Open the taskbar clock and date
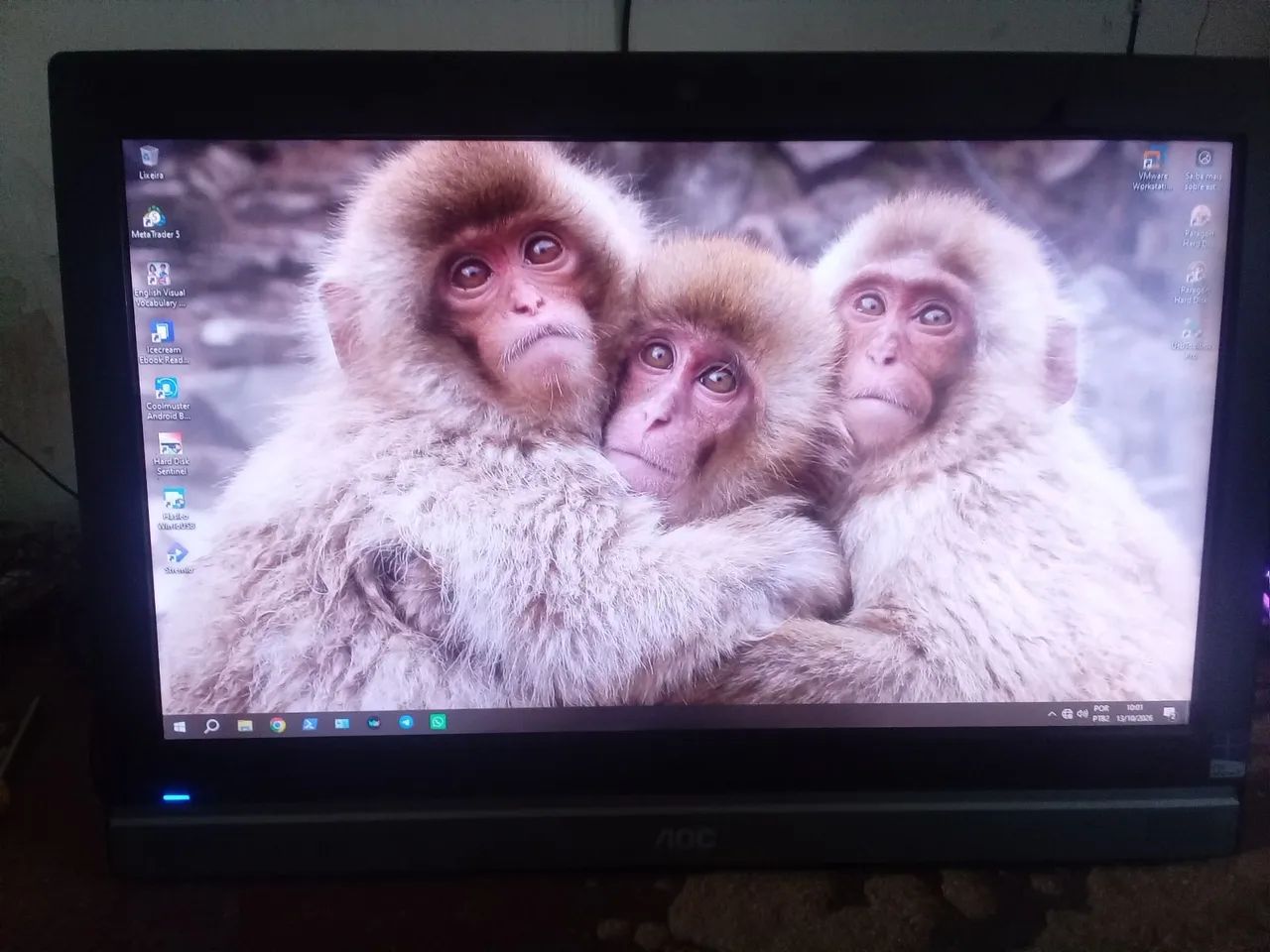1270x952 pixels. [x=1134, y=713]
